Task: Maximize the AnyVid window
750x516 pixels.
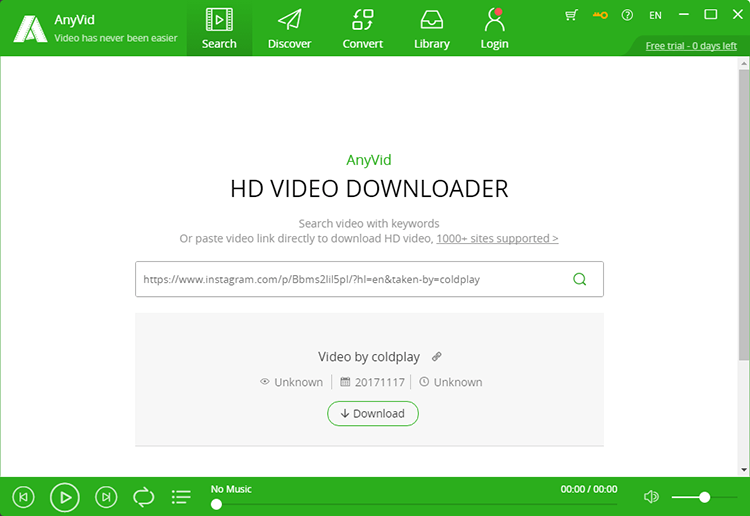Action: pos(711,15)
